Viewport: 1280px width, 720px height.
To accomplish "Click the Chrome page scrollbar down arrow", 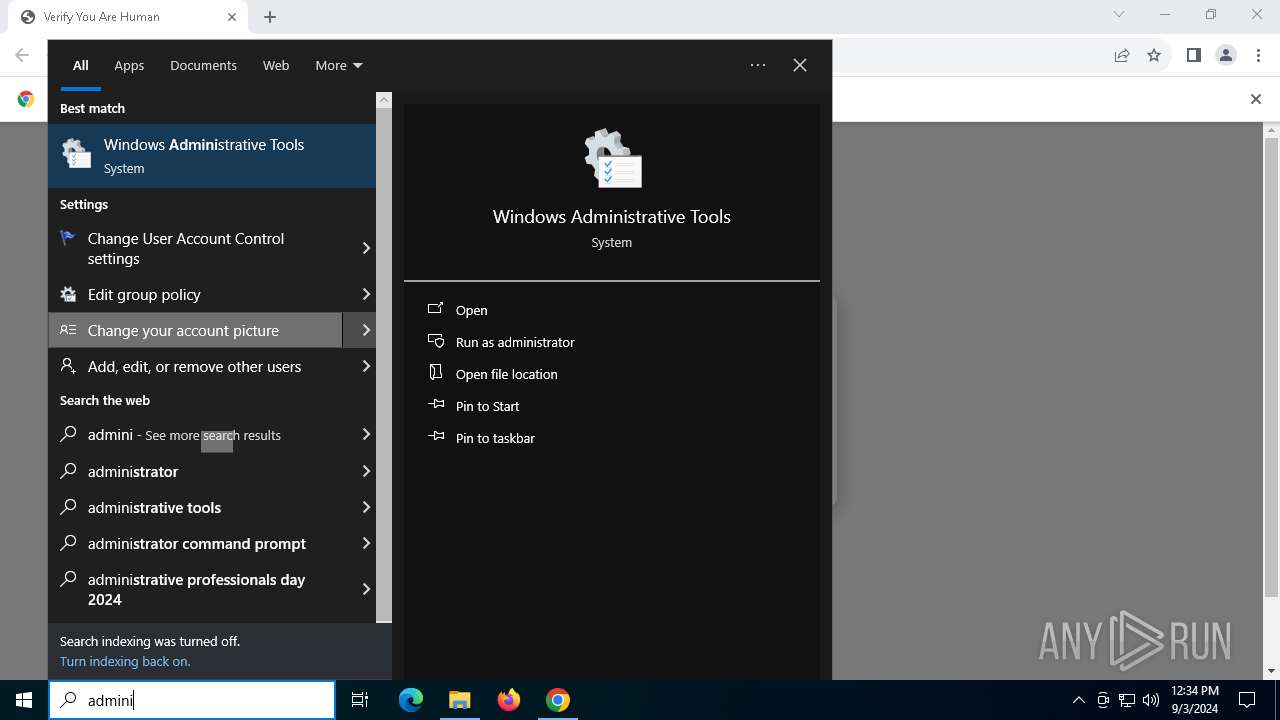I will pyautogui.click(x=1272, y=671).
